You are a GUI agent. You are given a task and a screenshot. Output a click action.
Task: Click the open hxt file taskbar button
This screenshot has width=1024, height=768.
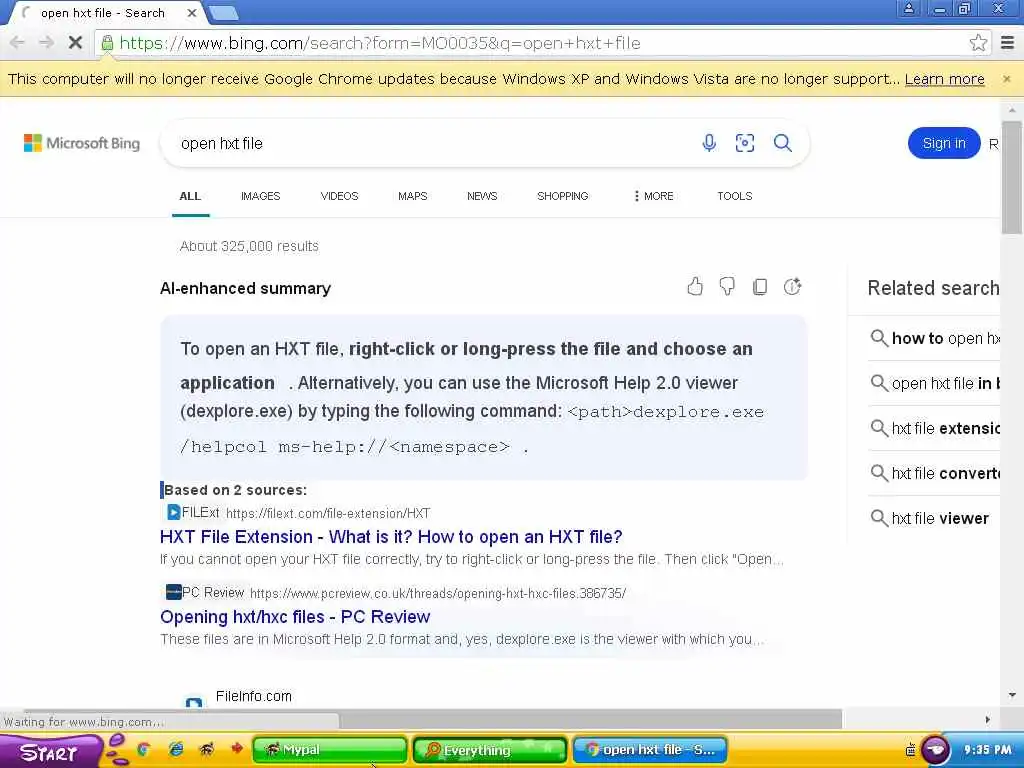click(x=649, y=750)
